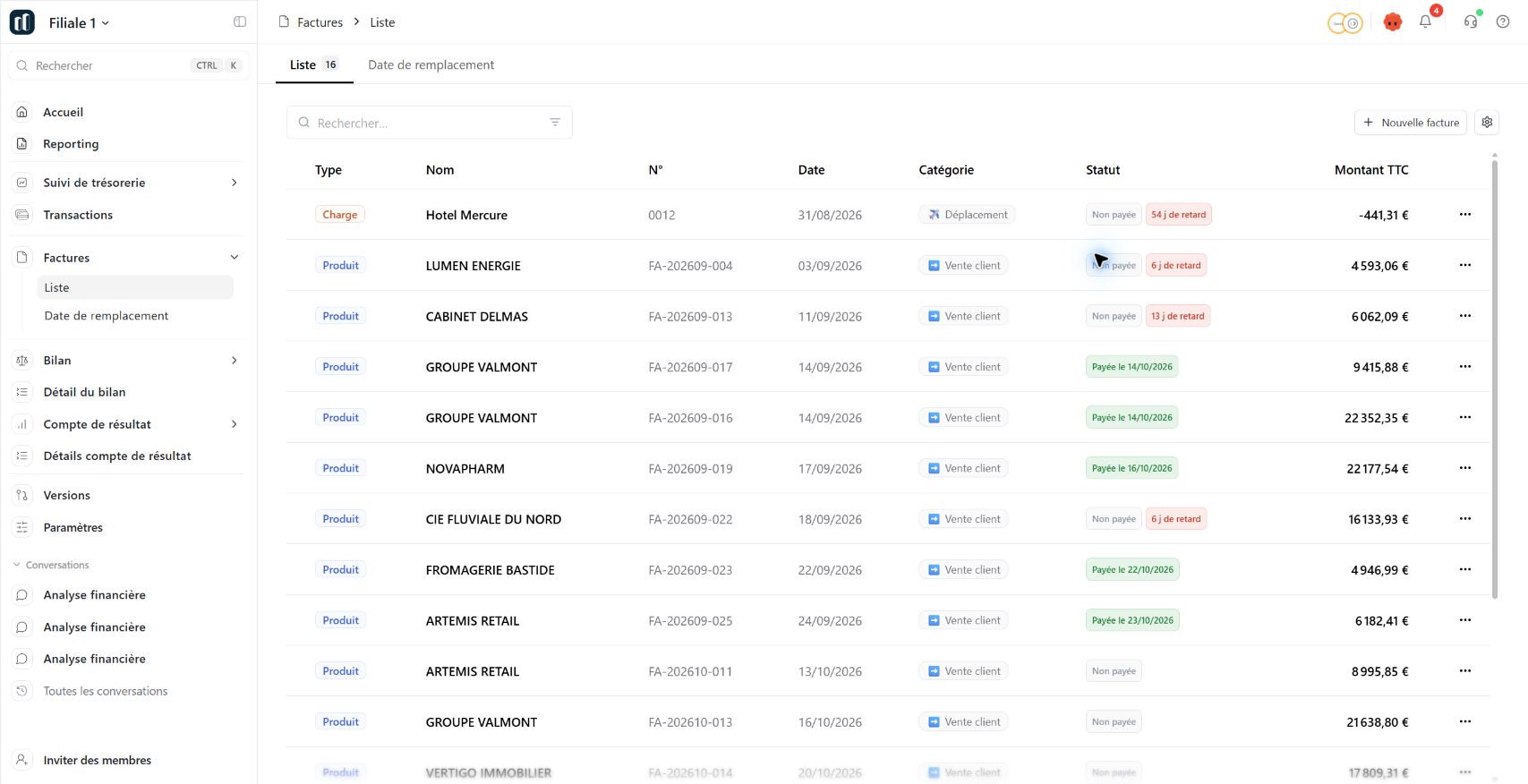Click the Factures breadcrumb link

tap(320, 22)
